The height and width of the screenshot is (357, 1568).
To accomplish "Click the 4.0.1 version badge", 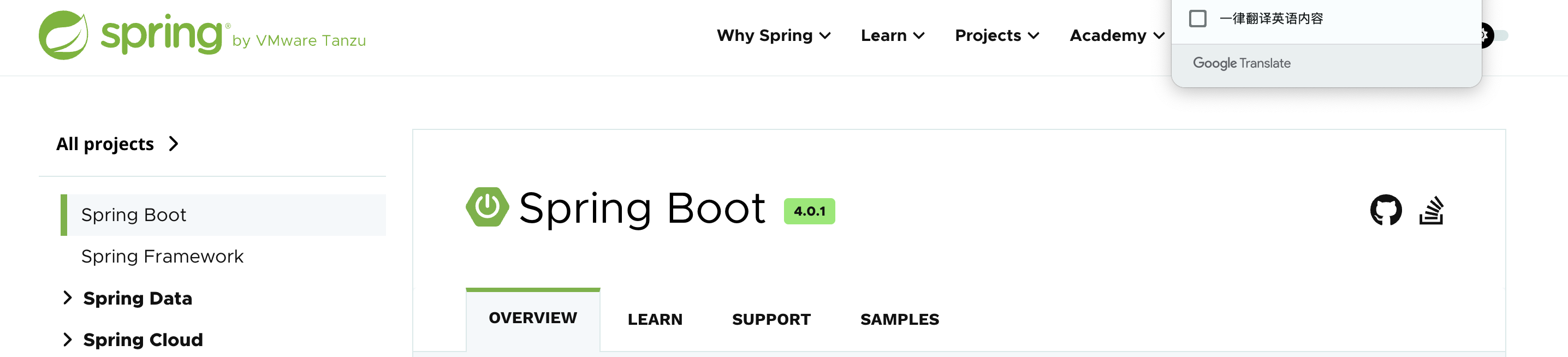I will tap(809, 212).
